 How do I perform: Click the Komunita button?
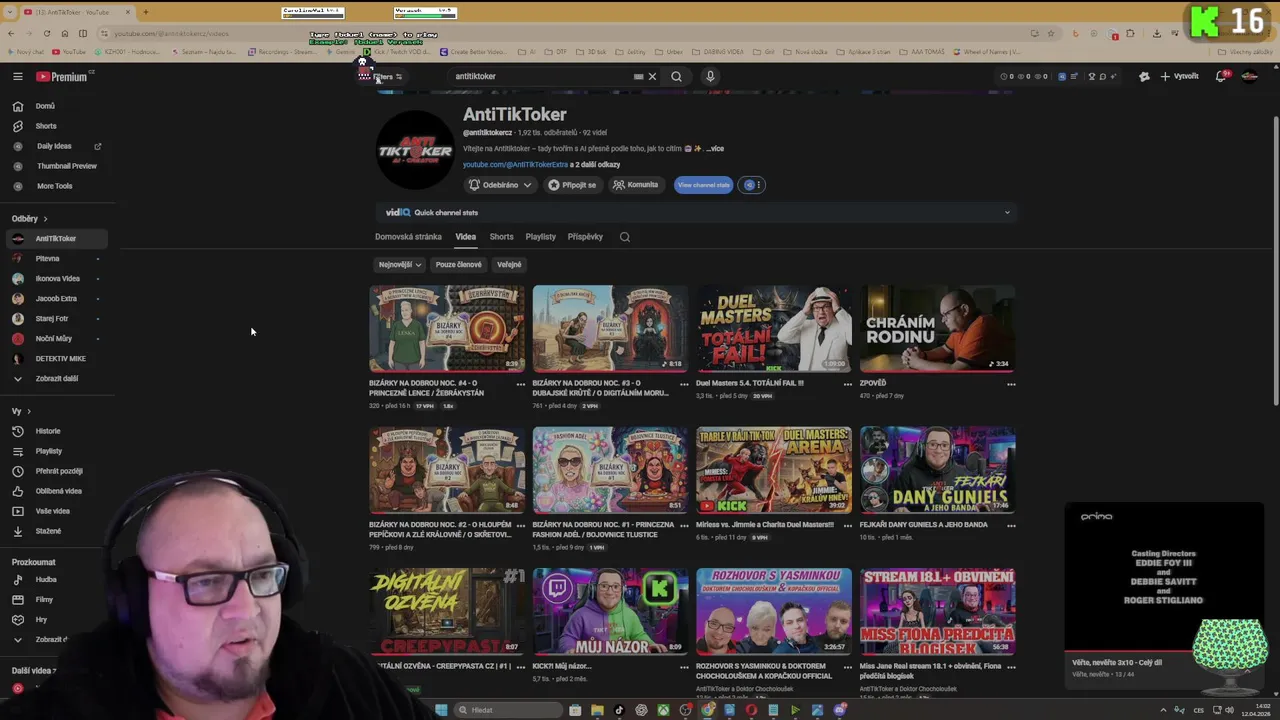pyautogui.click(x=636, y=185)
